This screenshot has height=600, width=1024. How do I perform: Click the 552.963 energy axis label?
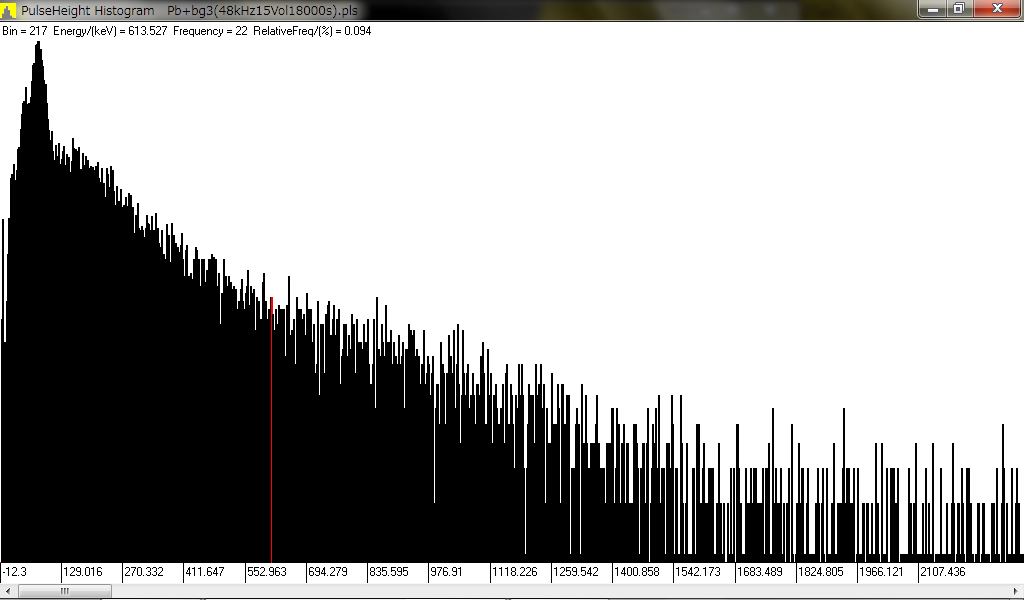[x=266, y=572]
